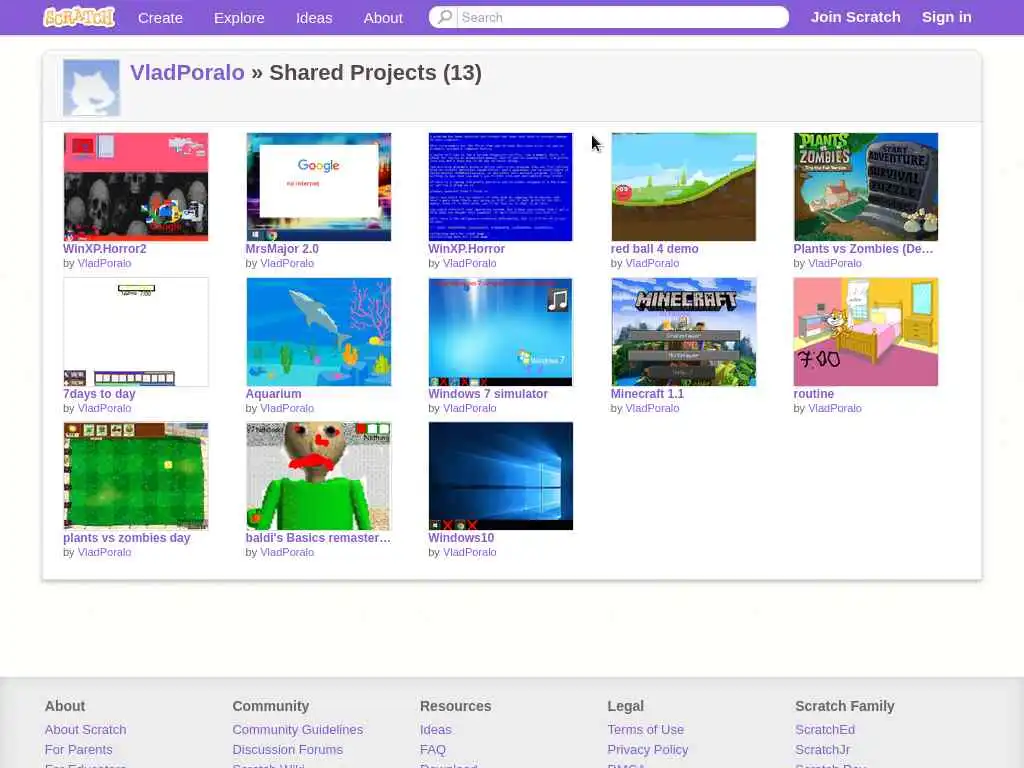This screenshot has height=768, width=1024.
Task: Click the routine title link
Action: pyautogui.click(x=814, y=394)
